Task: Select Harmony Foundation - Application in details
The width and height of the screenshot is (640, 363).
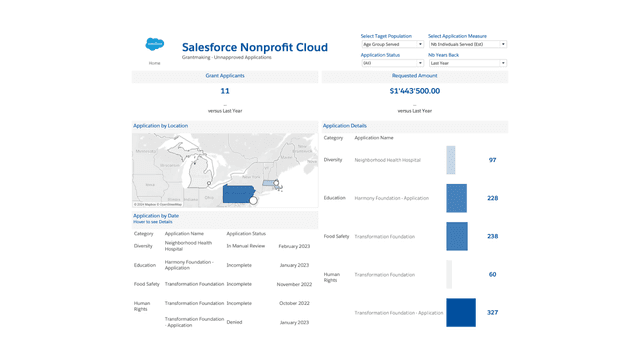Action: (392, 198)
